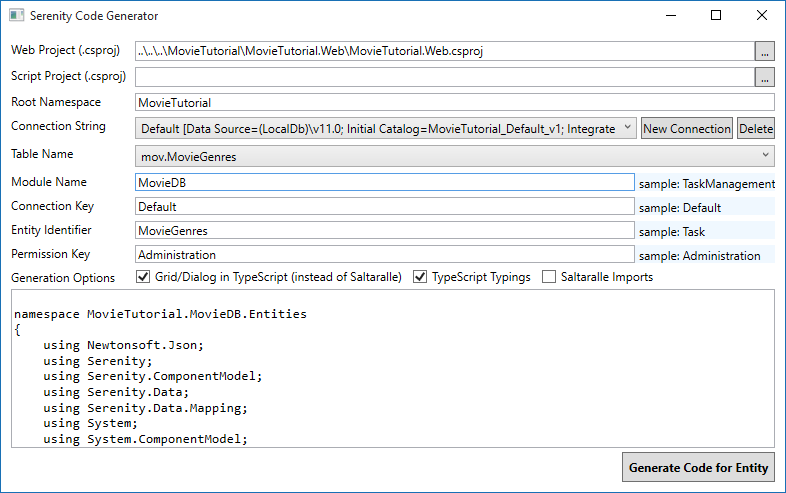Edit the Permission Key field
This screenshot has height=493, width=786.
tap(384, 255)
